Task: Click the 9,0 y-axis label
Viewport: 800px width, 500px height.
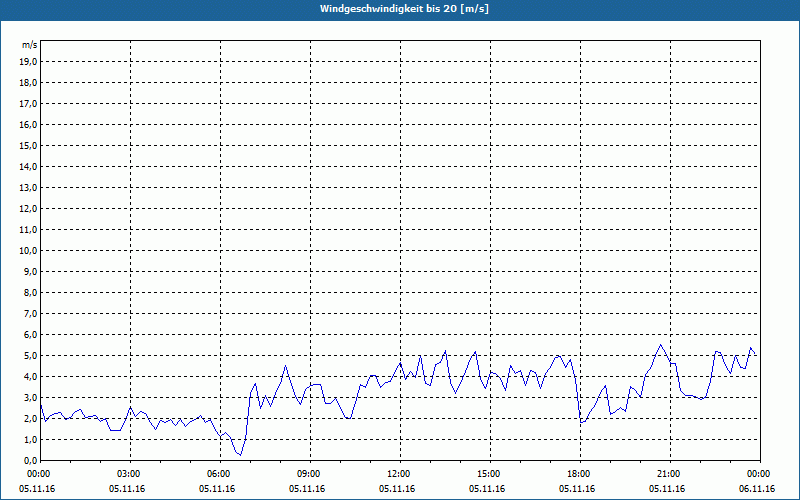Action: pyautogui.click(x=30, y=271)
